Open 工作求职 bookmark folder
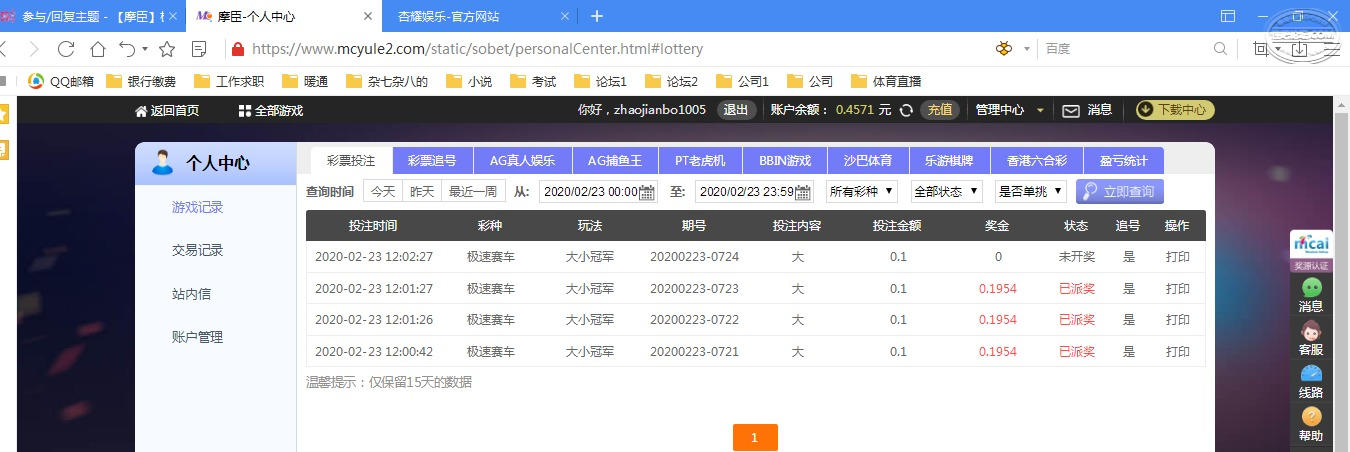The height and width of the screenshot is (452, 1350). tap(229, 81)
